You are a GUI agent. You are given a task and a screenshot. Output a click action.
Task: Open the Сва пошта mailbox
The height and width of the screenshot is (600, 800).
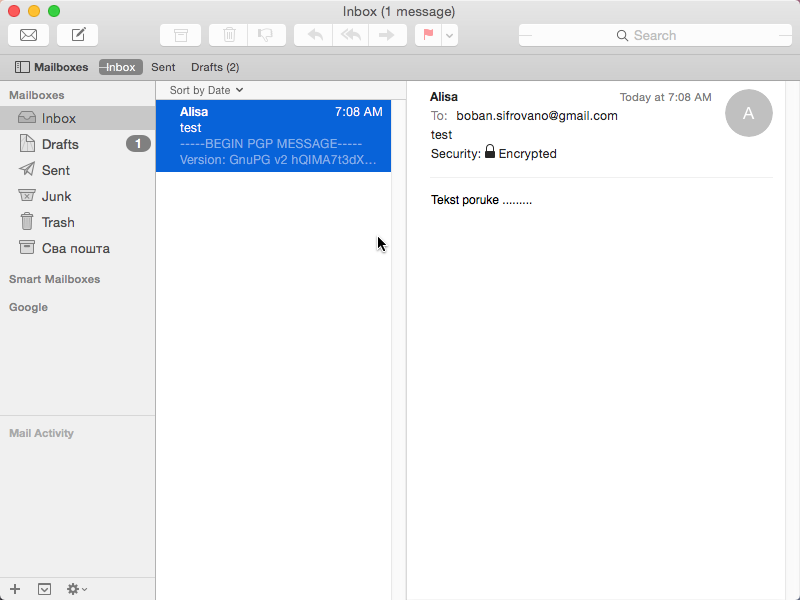(x=78, y=248)
